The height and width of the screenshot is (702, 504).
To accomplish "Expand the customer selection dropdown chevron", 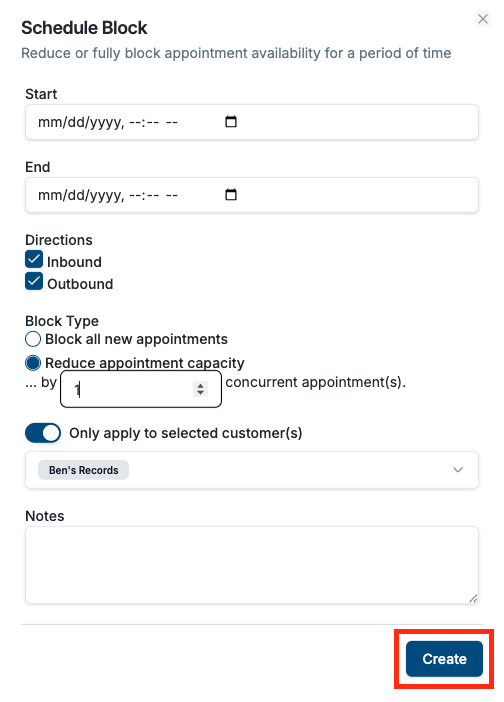I will 457,470.
